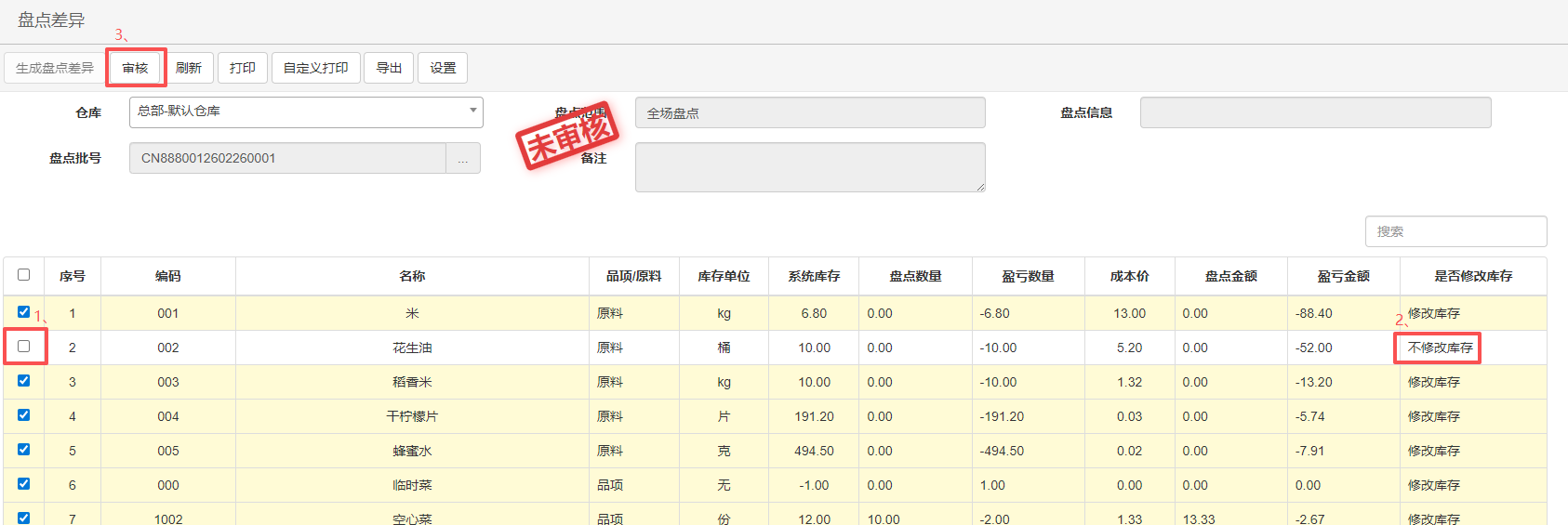Click the 刷新 refresh button
This screenshot has height=525, width=1568.
click(x=189, y=68)
